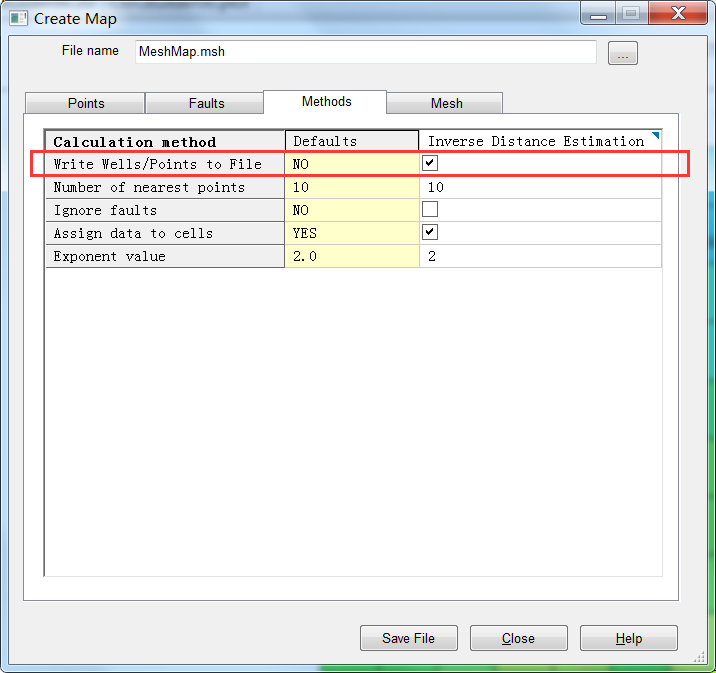716x673 pixels.
Task: Click the File name text field
Action: pyautogui.click(x=365, y=52)
